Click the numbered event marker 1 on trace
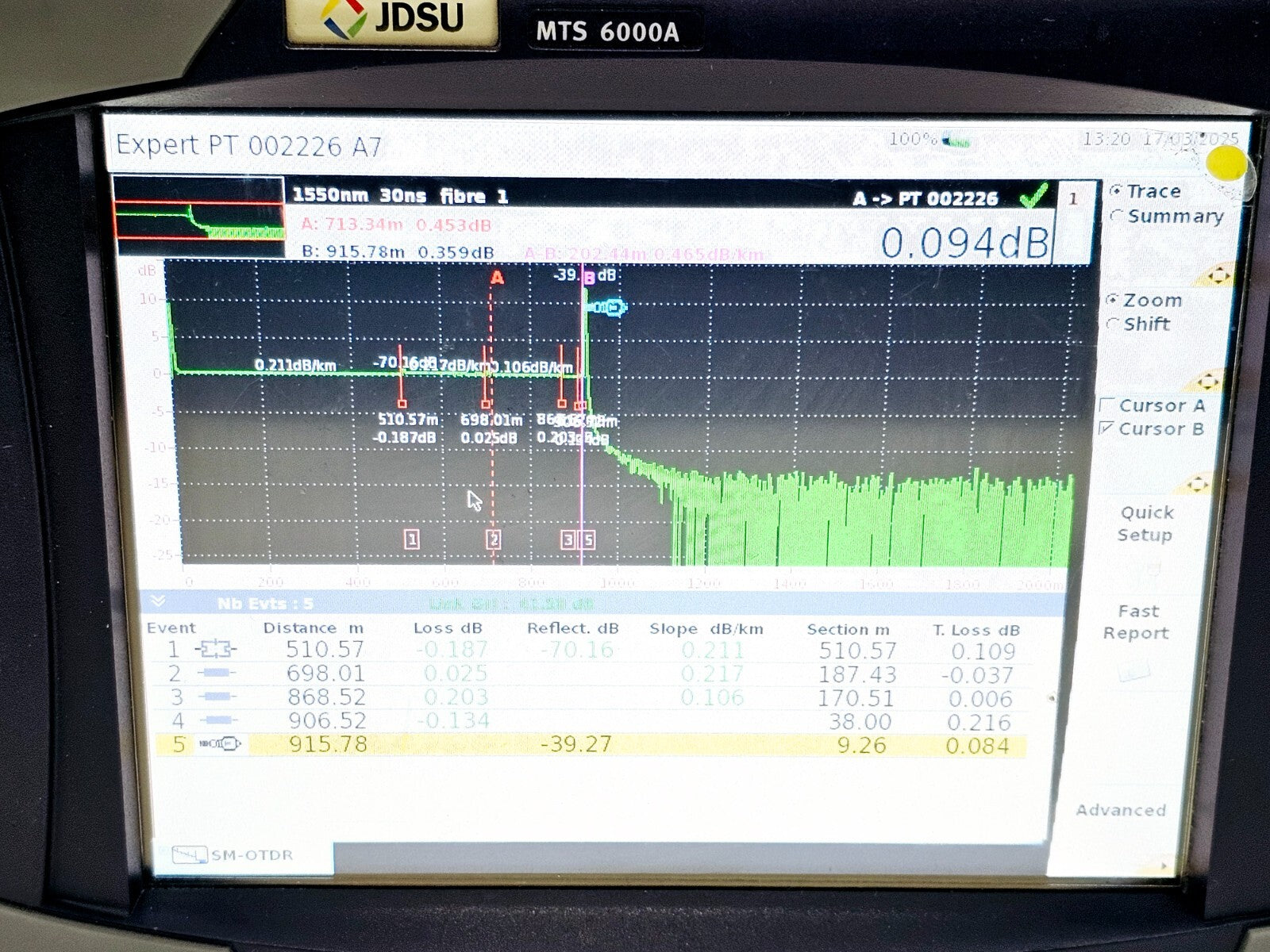Image resolution: width=1270 pixels, height=952 pixels. [411, 539]
